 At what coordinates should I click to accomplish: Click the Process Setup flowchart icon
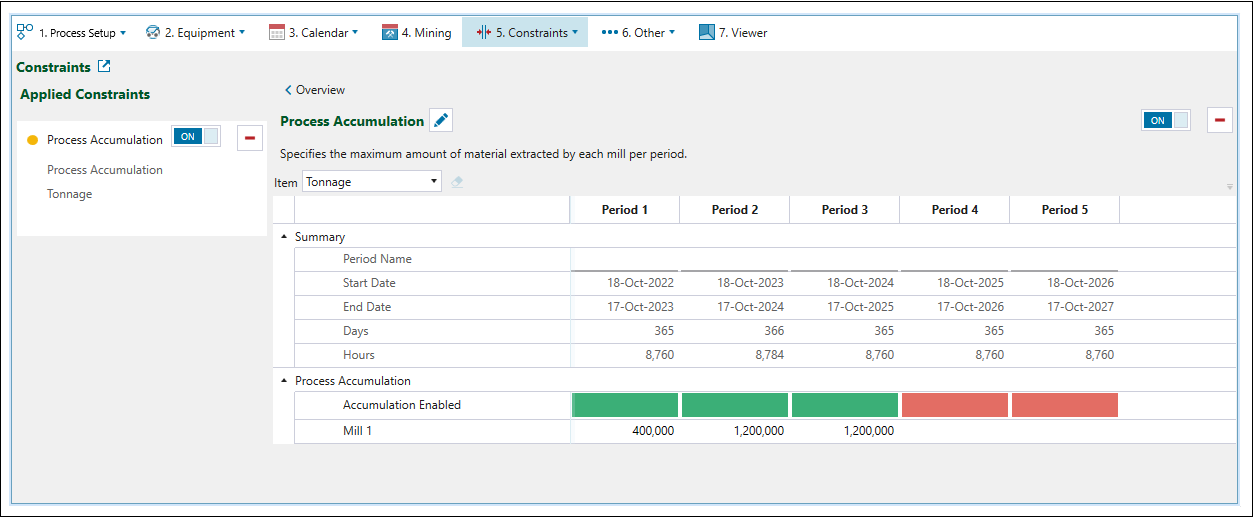tap(25, 32)
